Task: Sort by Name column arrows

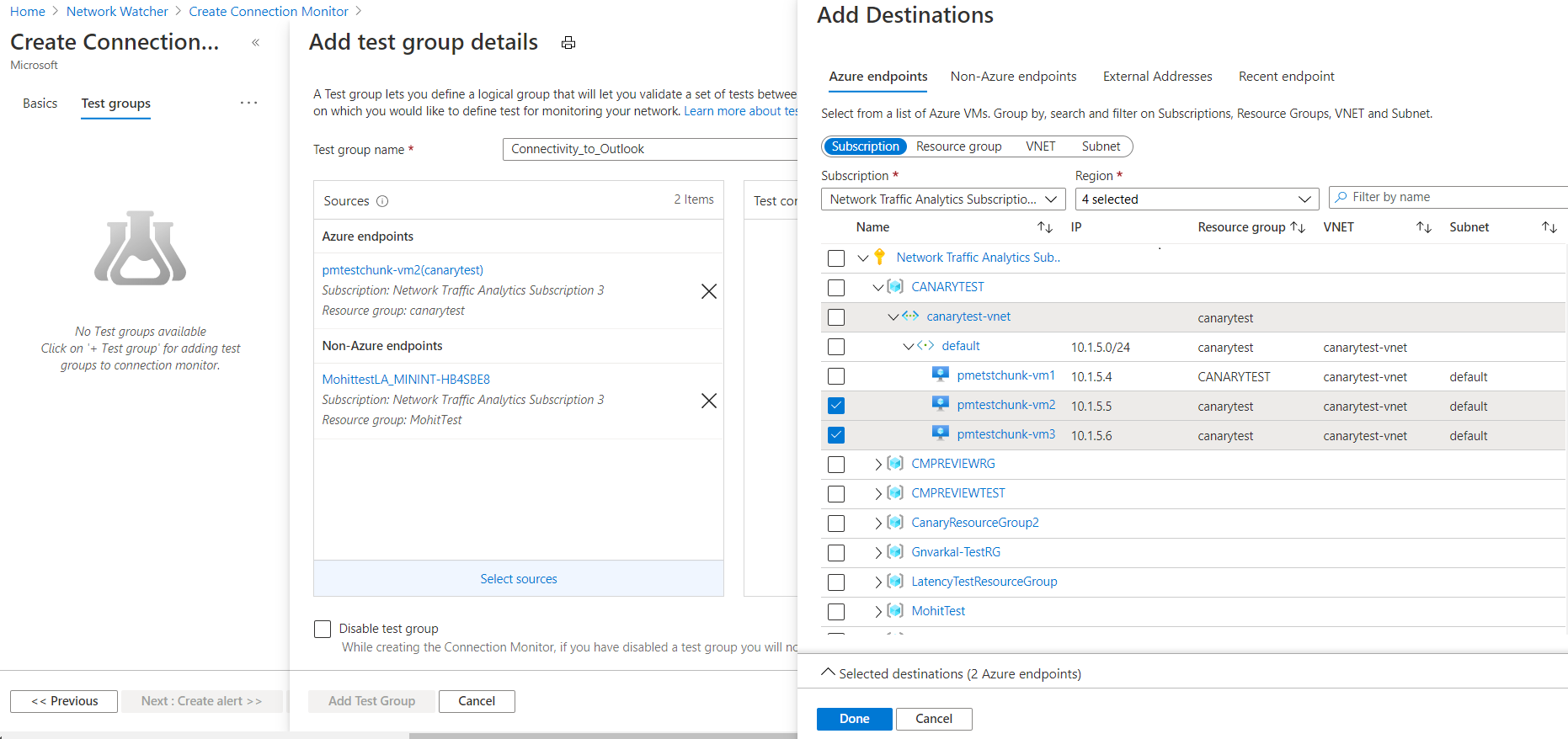Action: pos(1044,227)
